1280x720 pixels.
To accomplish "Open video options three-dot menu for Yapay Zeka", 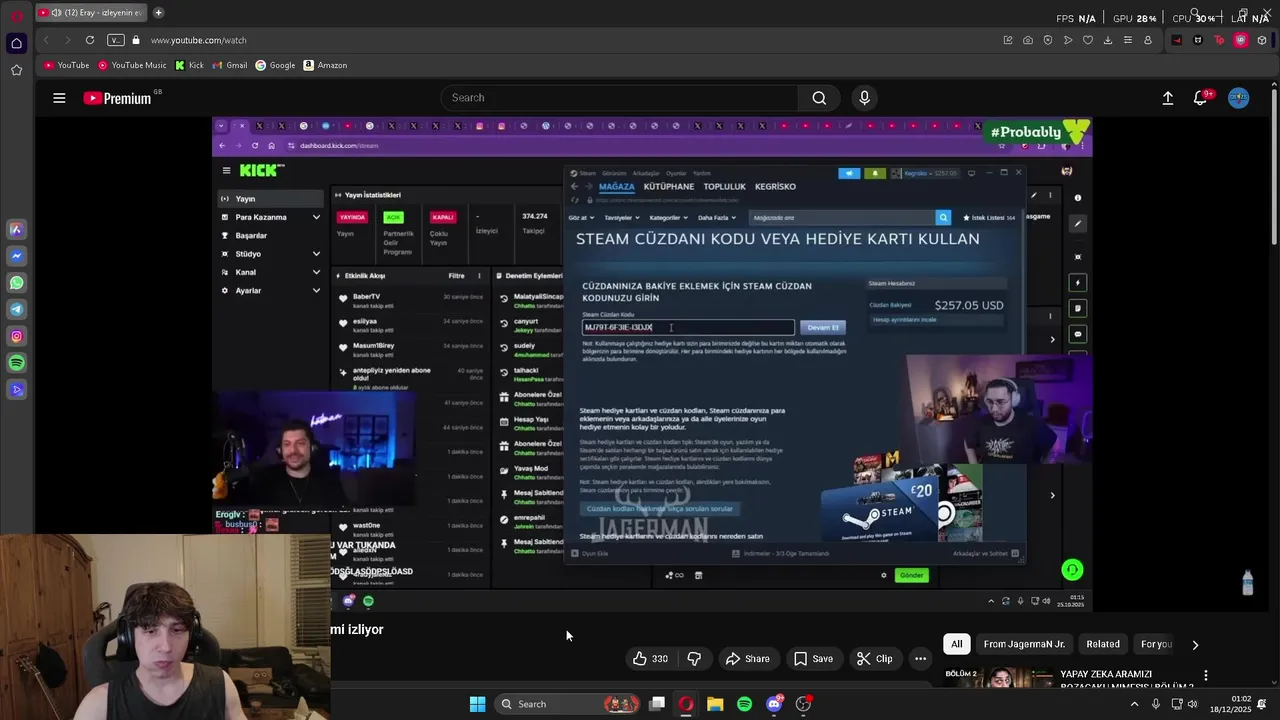I will [x=1206, y=676].
